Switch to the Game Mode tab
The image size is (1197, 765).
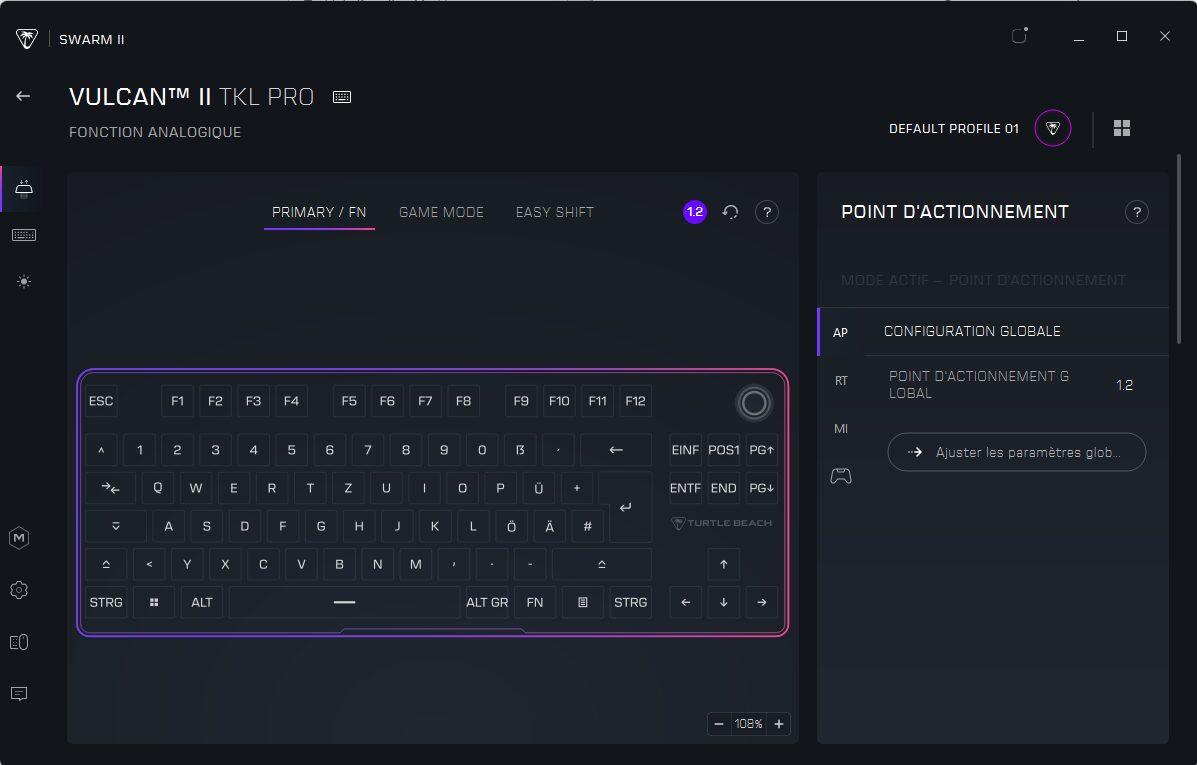(x=441, y=212)
